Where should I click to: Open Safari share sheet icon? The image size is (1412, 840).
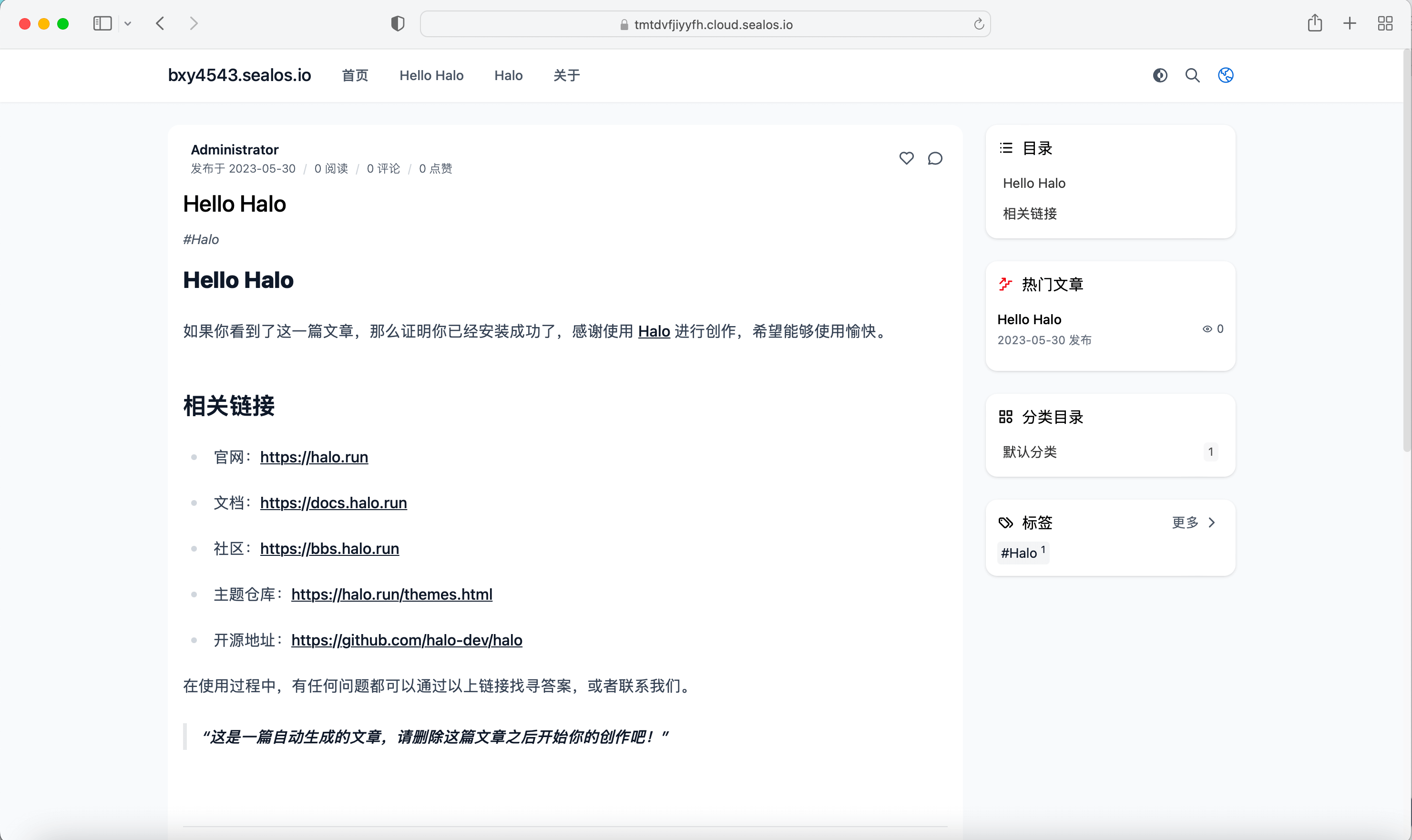[x=1315, y=23]
